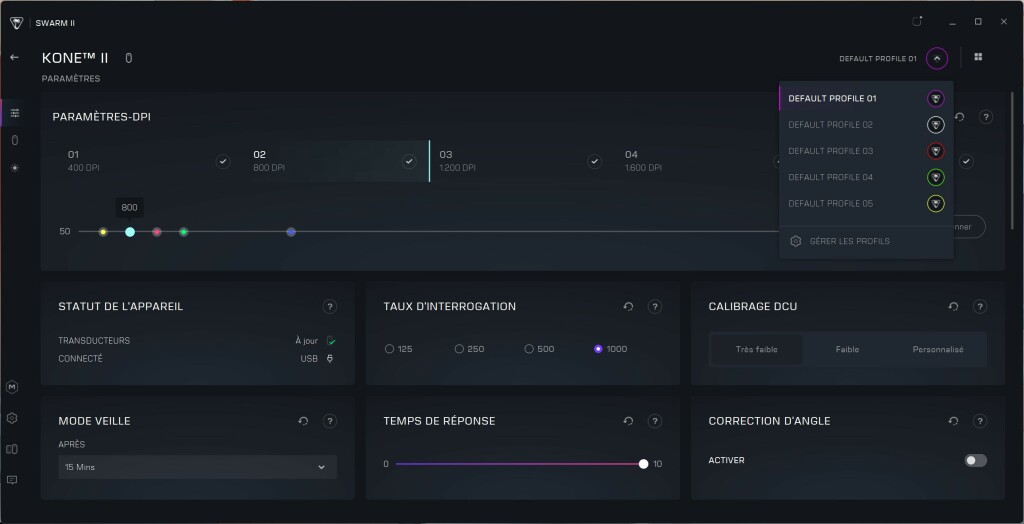Image resolution: width=1024 pixels, height=524 pixels.
Task: Click the pink DPI slider handle
Action: pyautogui.click(x=157, y=232)
